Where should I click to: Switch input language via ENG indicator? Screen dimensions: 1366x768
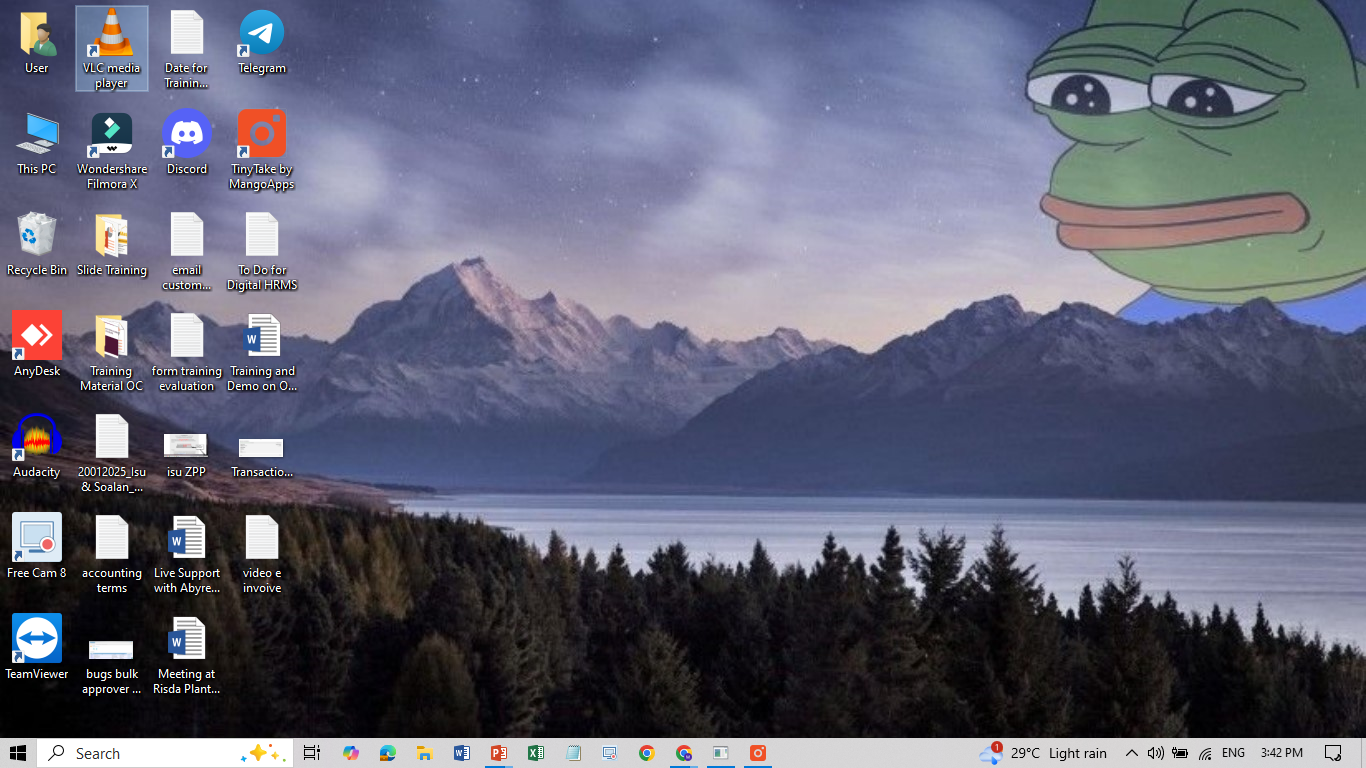pyautogui.click(x=1233, y=752)
